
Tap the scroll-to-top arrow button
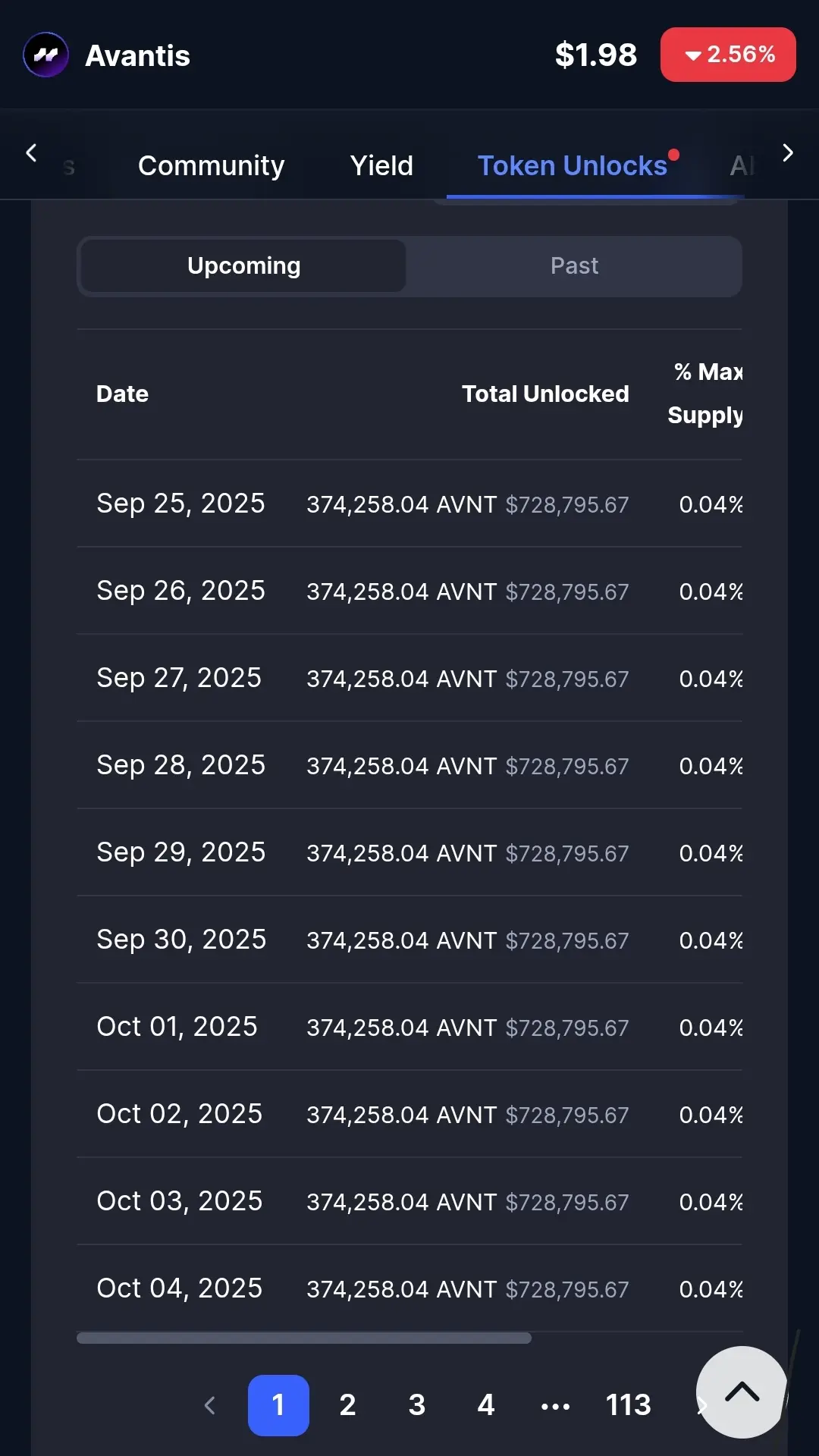pos(742,1392)
